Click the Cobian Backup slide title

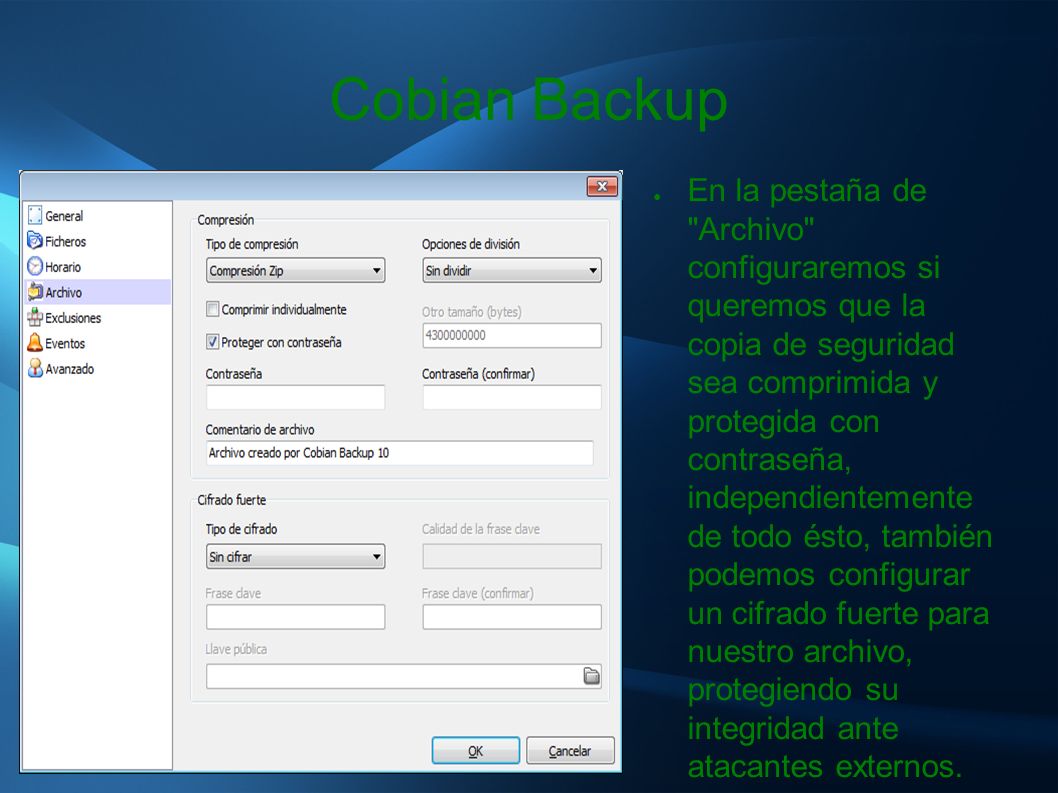528,100
